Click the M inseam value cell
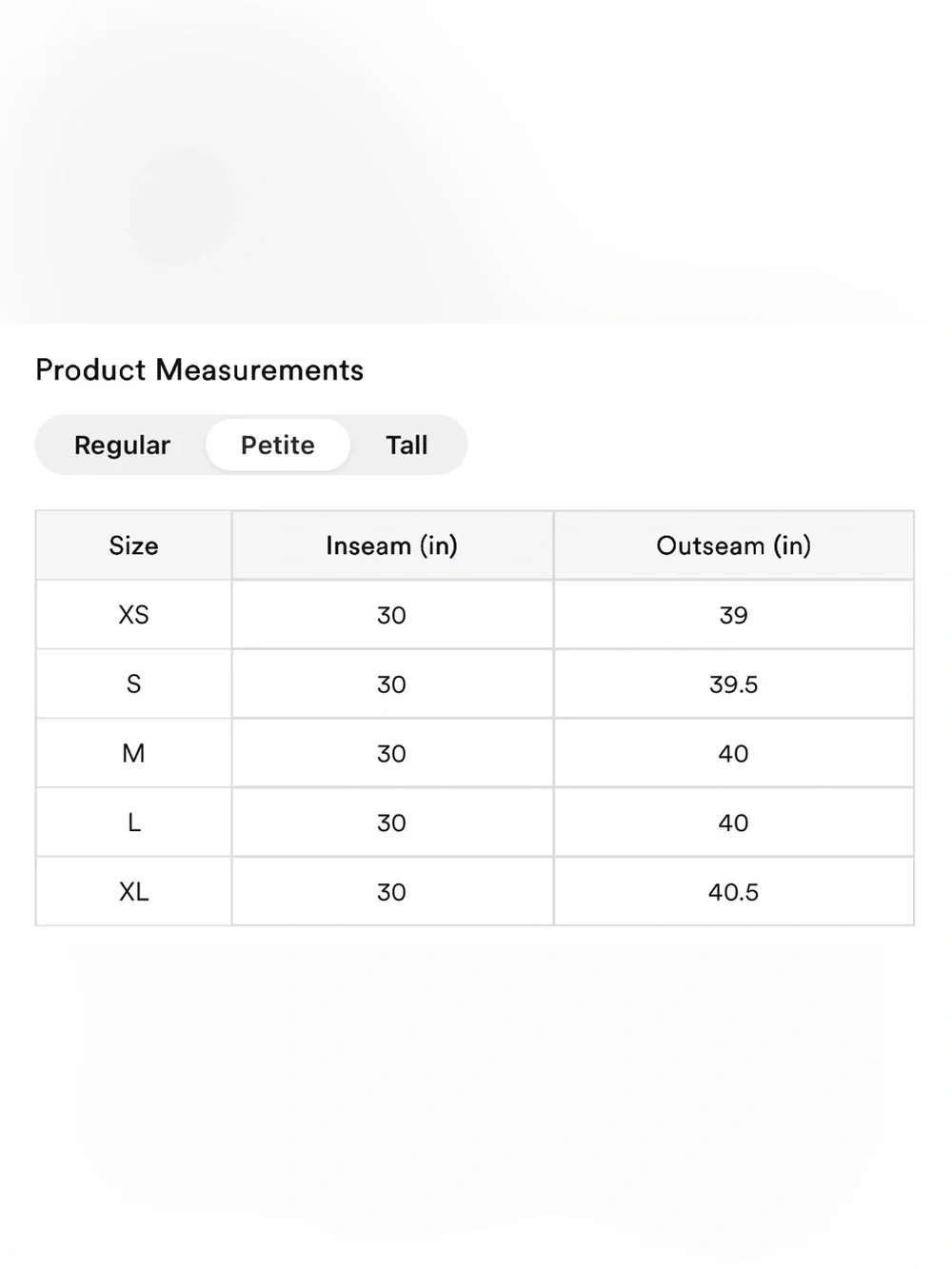952x1269 pixels. point(392,754)
